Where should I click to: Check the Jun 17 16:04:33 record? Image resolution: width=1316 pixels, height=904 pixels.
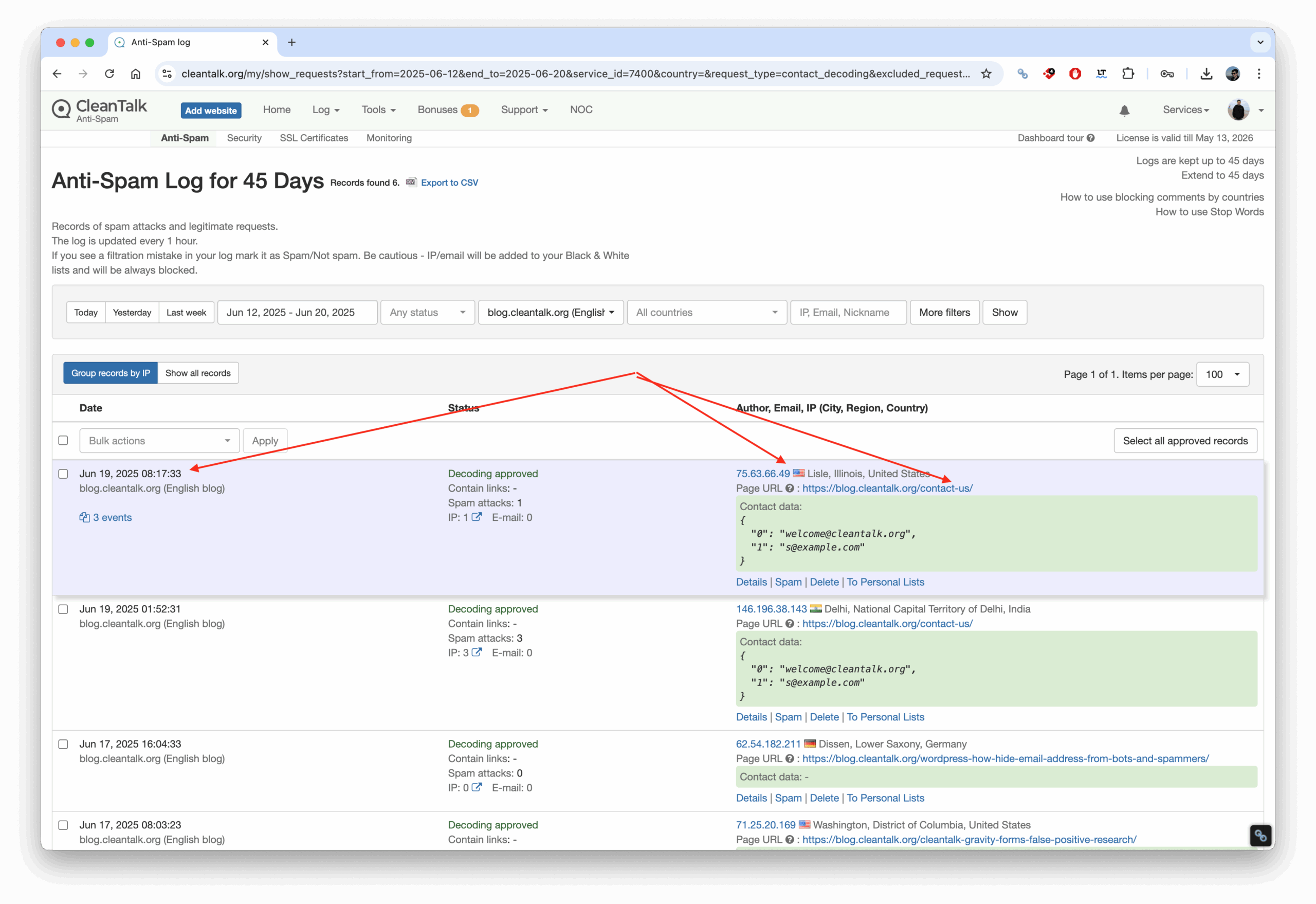pos(63,744)
